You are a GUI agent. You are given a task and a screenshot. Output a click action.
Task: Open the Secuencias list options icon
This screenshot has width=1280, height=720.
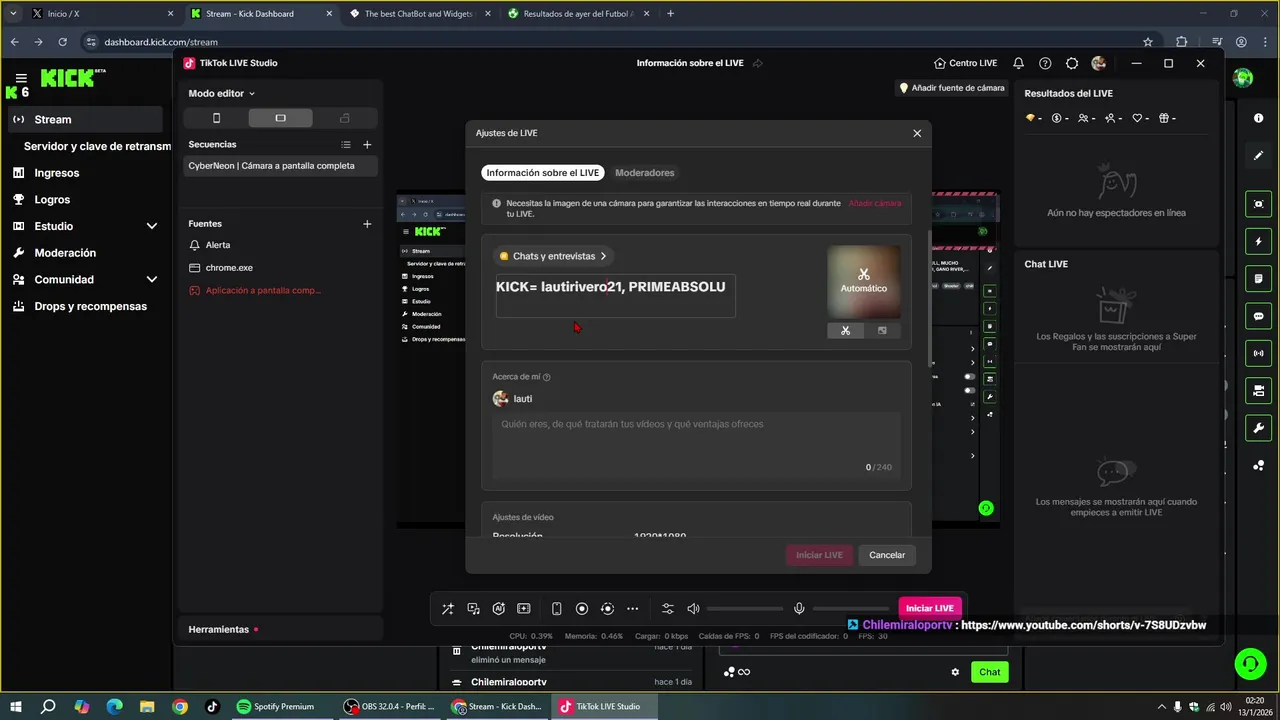pyautogui.click(x=346, y=145)
